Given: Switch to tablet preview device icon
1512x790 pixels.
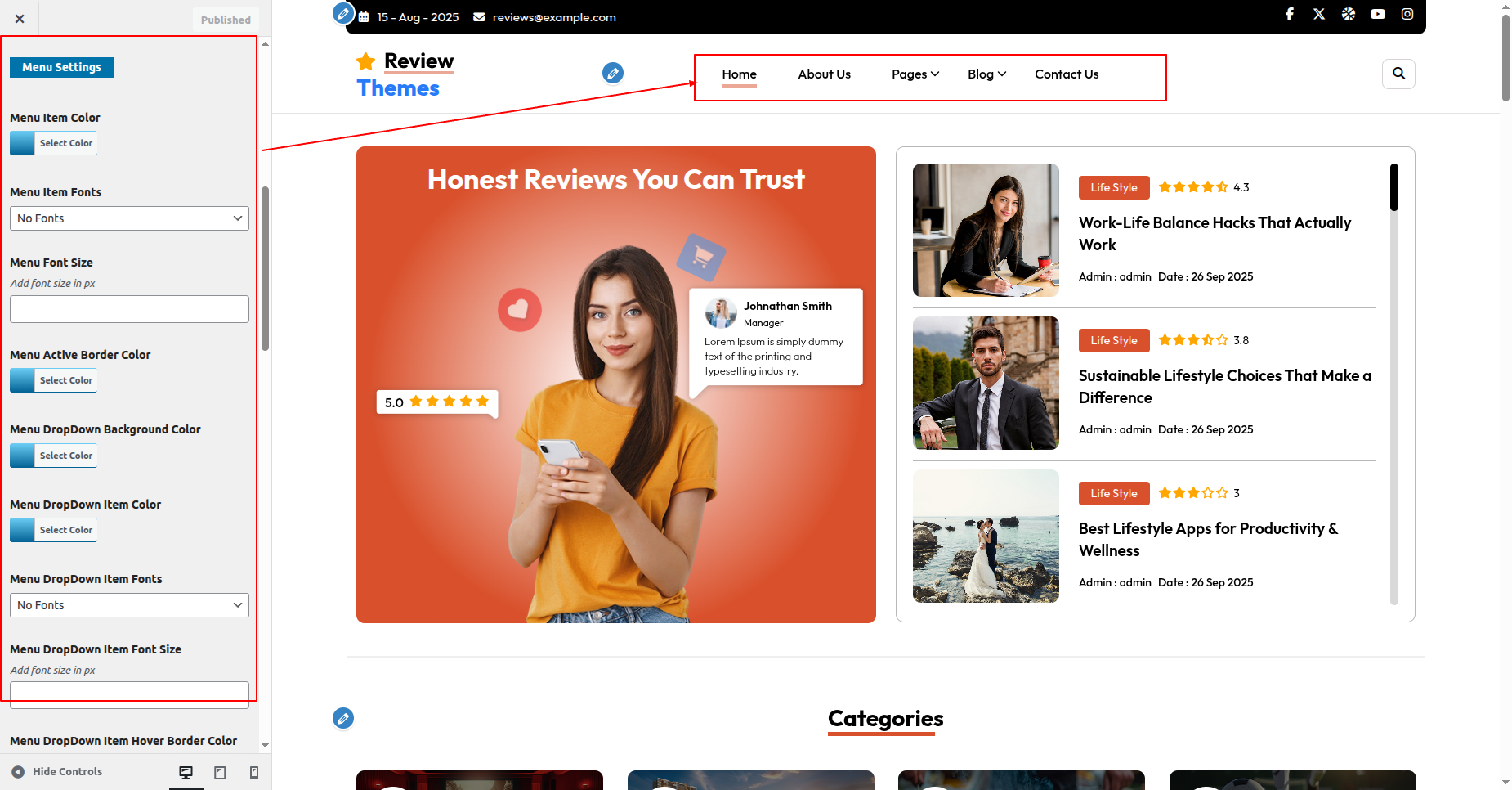Looking at the screenshot, I should click(220, 772).
